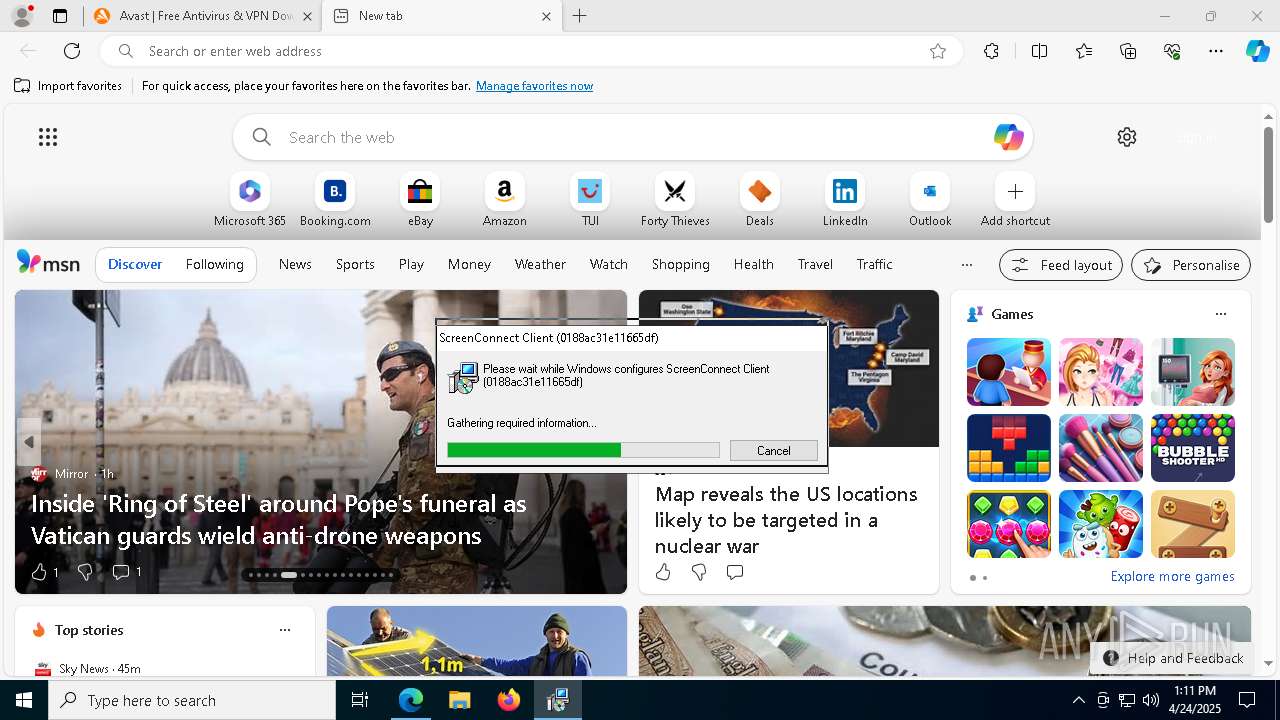Open Feed layout options

click(1061, 265)
